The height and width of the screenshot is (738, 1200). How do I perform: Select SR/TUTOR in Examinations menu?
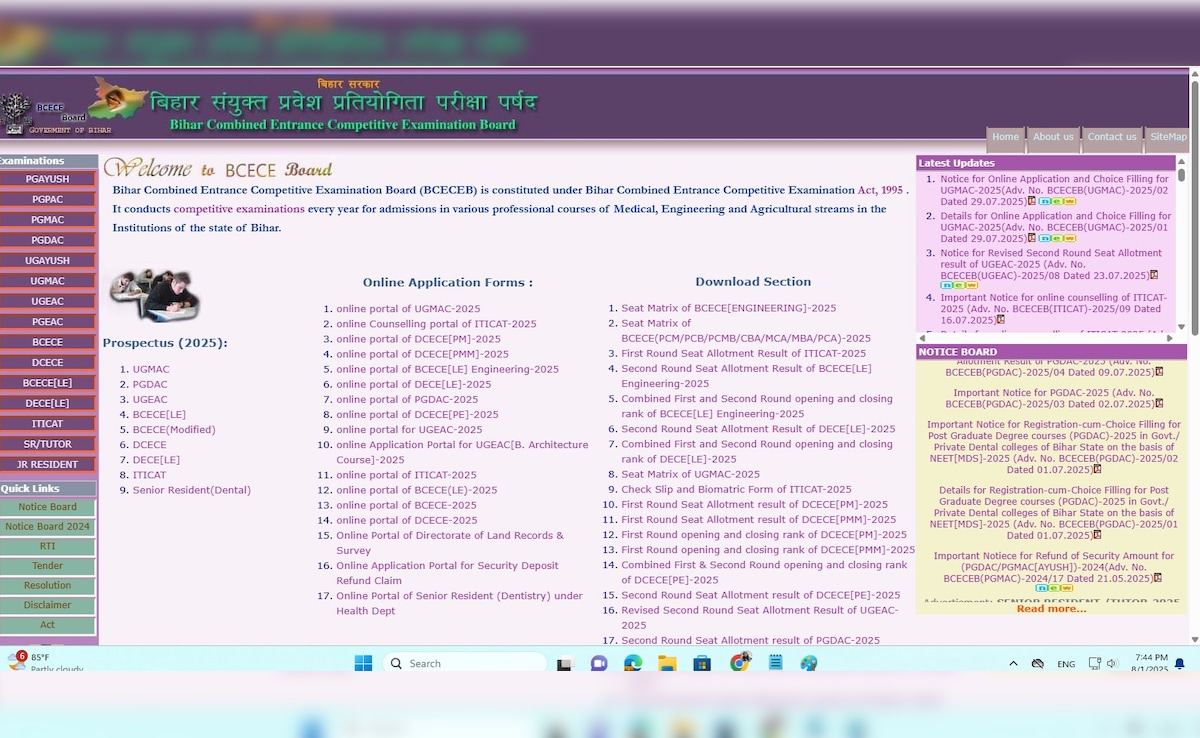click(48, 445)
